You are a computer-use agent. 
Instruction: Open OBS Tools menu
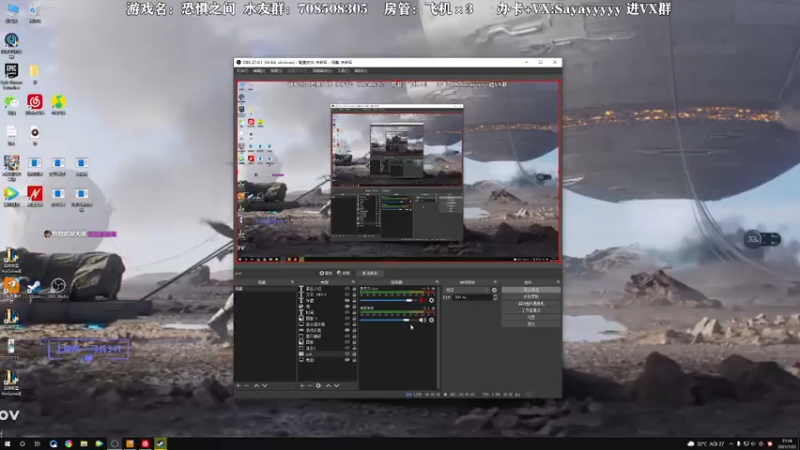(343, 71)
